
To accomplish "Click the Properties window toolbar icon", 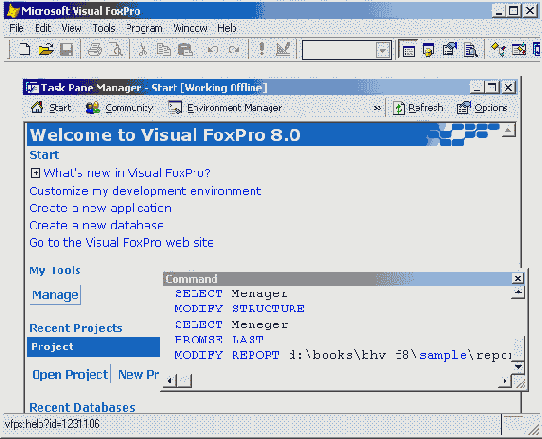I will (x=450, y=49).
